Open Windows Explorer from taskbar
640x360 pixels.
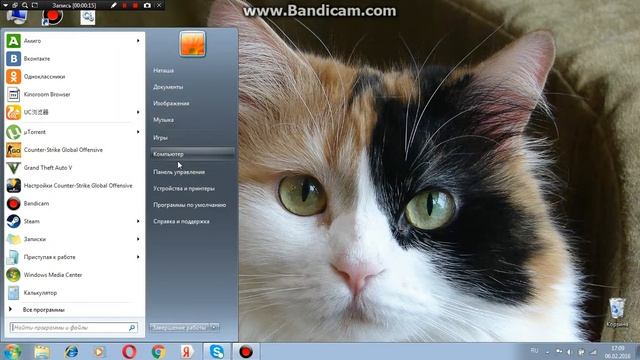click(x=42, y=351)
